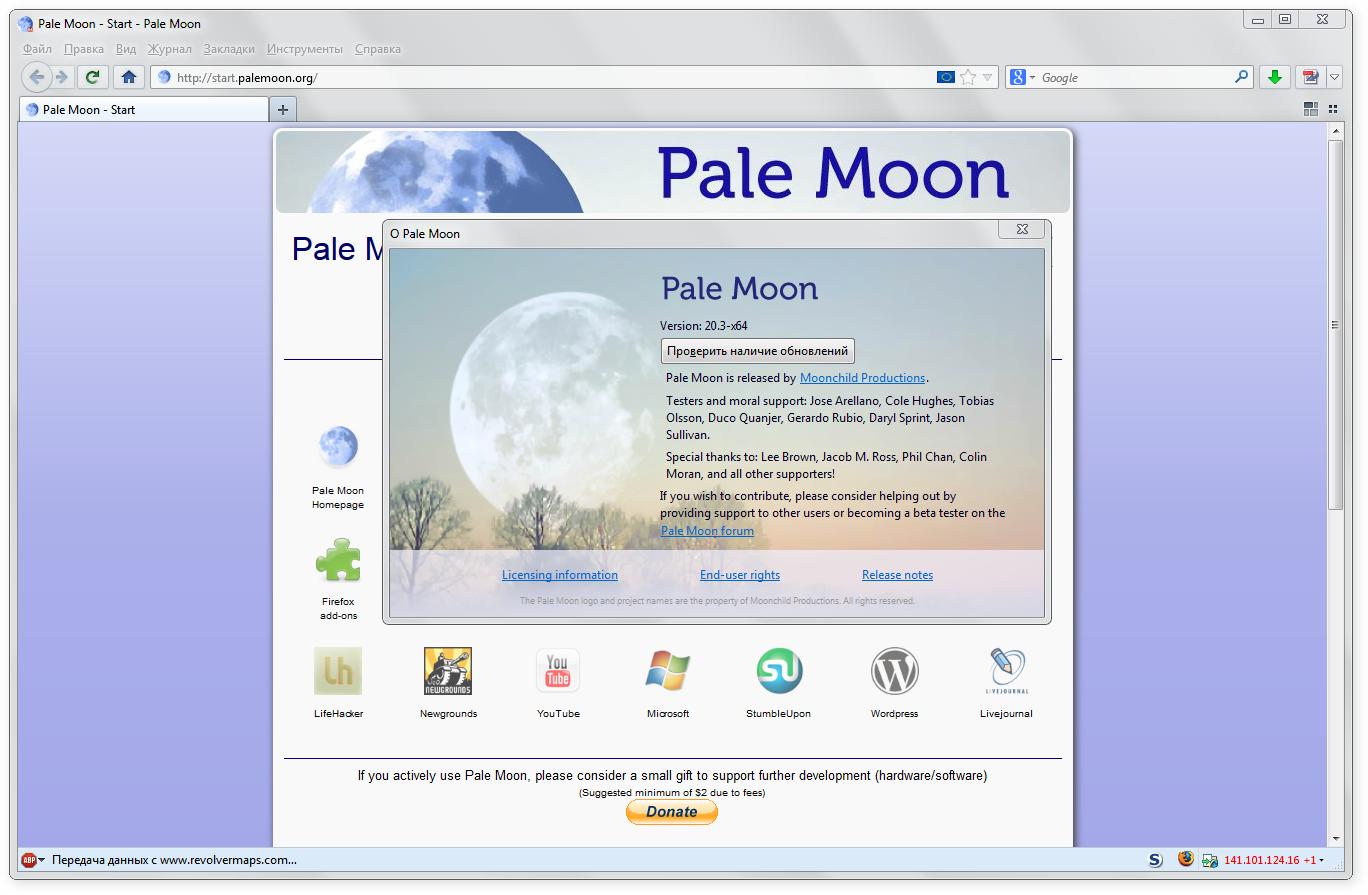Open the Moonchild Productions link
The image size is (1368, 895).
[x=862, y=378]
